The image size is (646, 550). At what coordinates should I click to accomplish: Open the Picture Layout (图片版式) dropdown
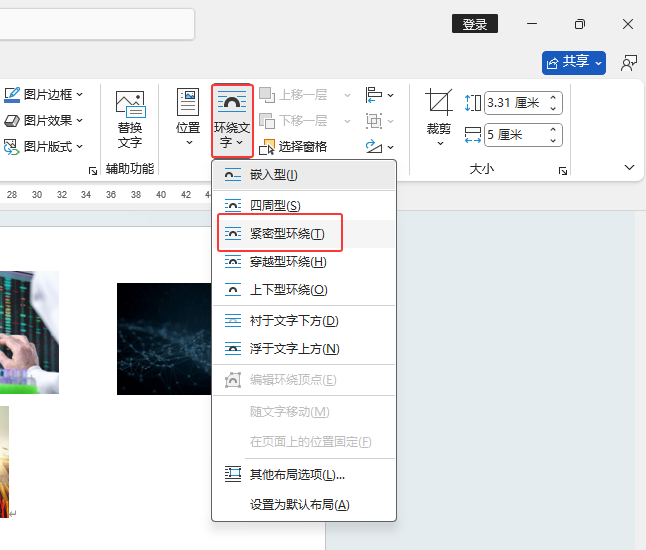coord(43,147)
